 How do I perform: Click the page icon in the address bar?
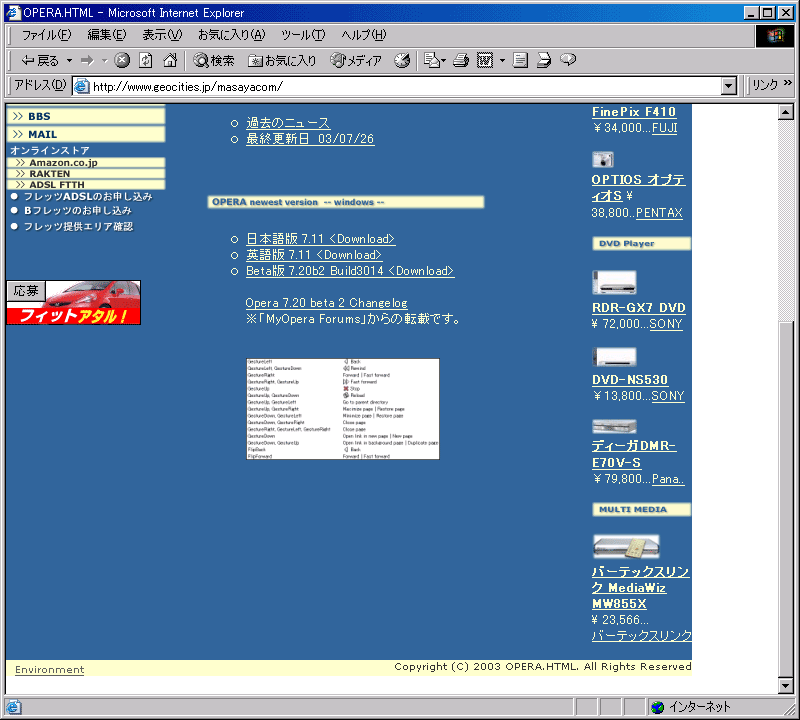pyautogui.click(x=82, y=86)
